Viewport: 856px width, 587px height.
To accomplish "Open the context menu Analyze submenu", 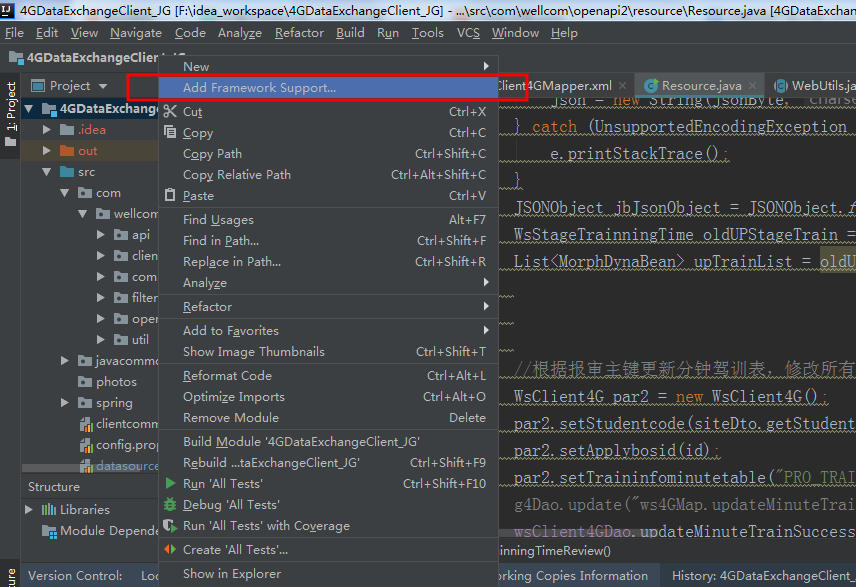I will [329, 283].
